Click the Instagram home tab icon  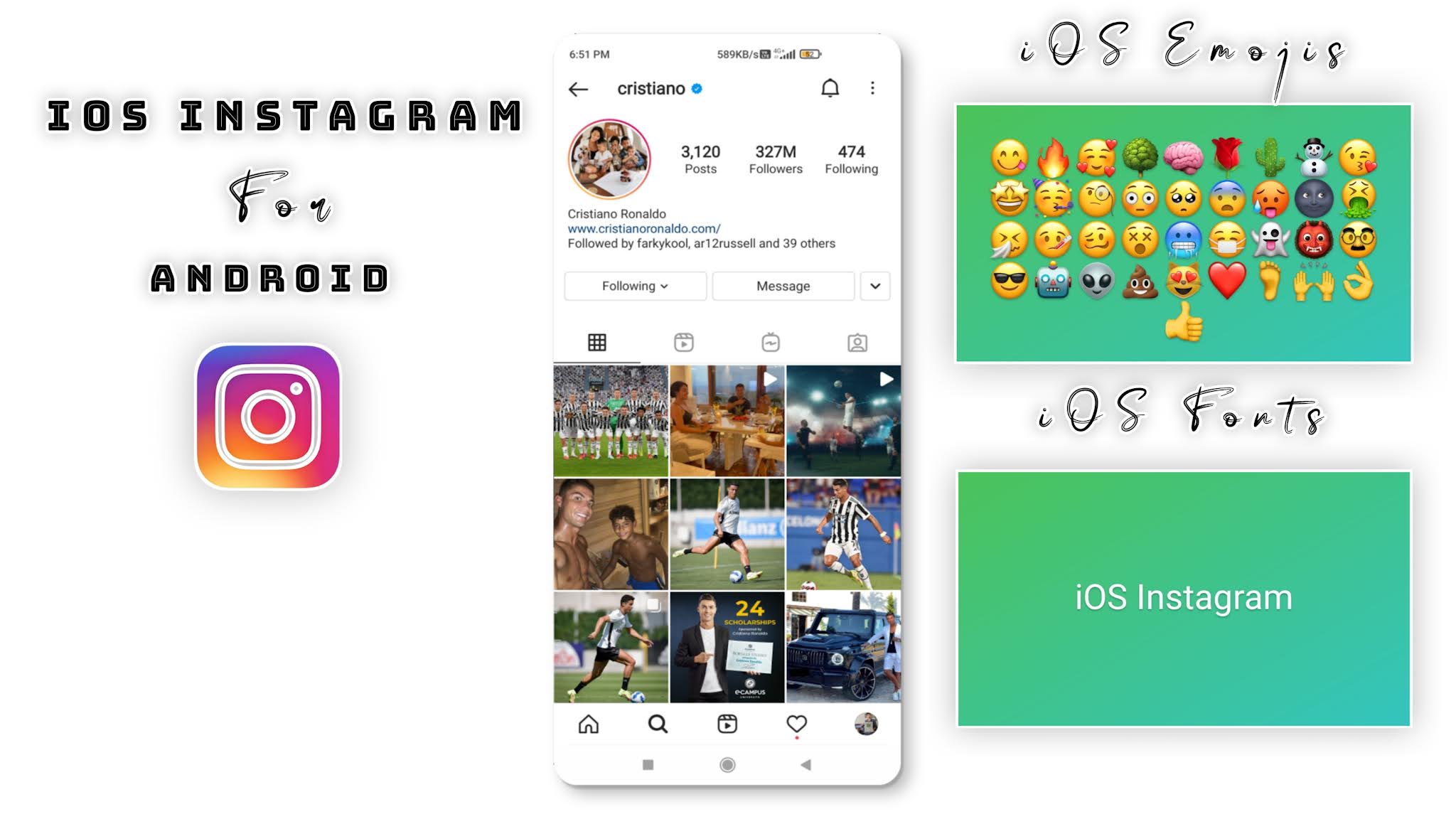tap(589, 725)
